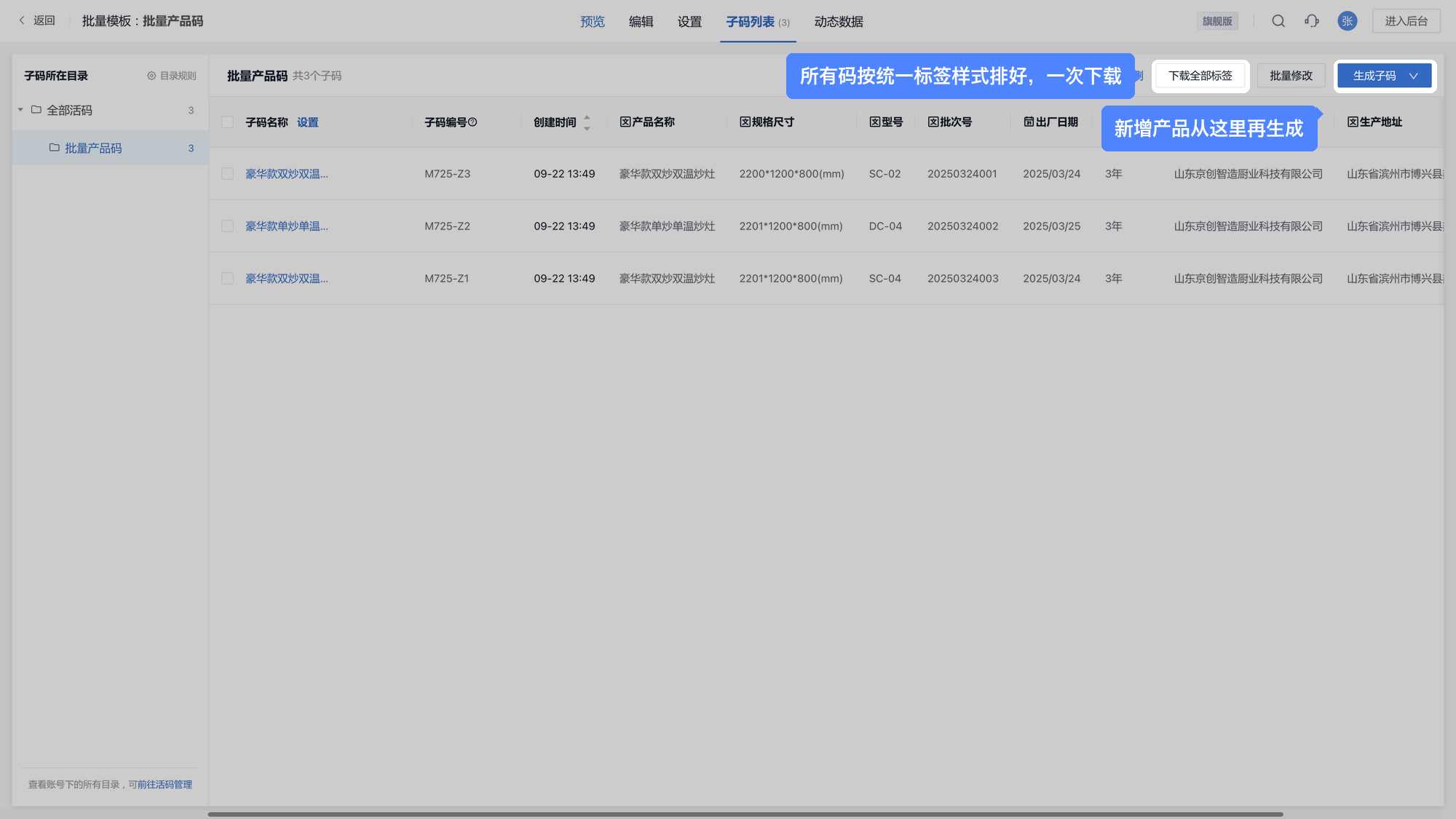
Task: Click the 批量产品码 folder icon
Action: tap(55, 148)
